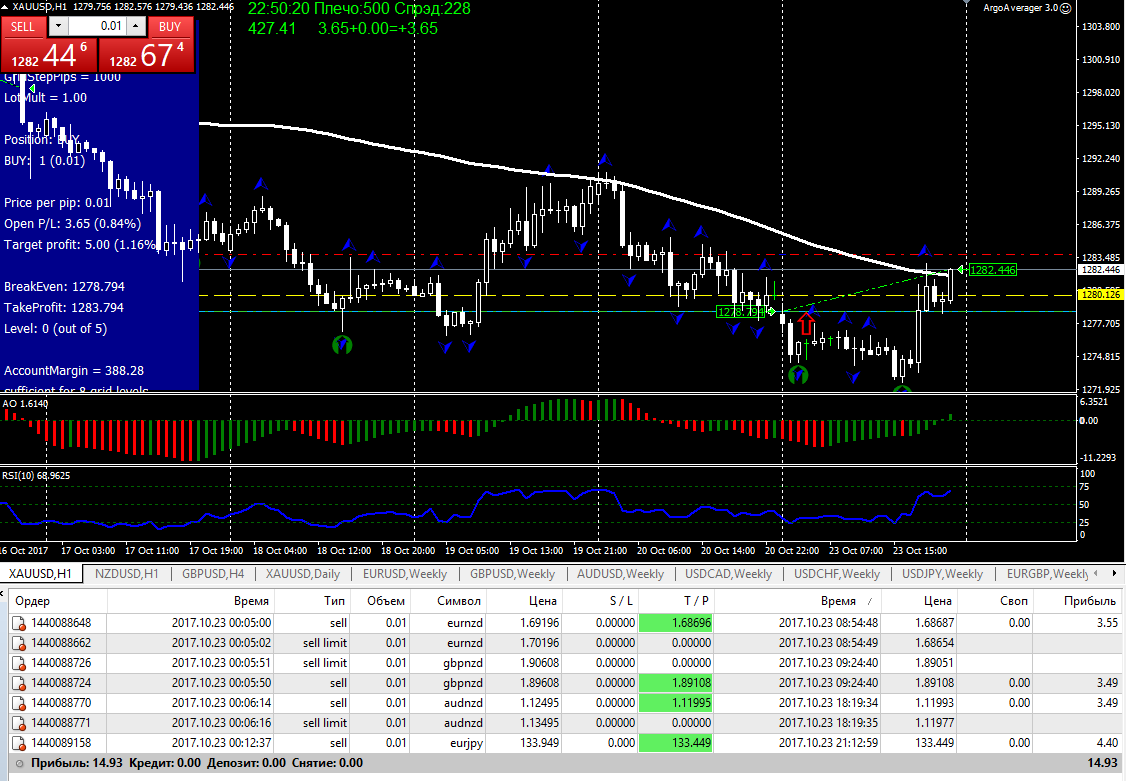The image size is (1126, 781).
Task: Click the summary row circle icon
Action: click(19, 763)
